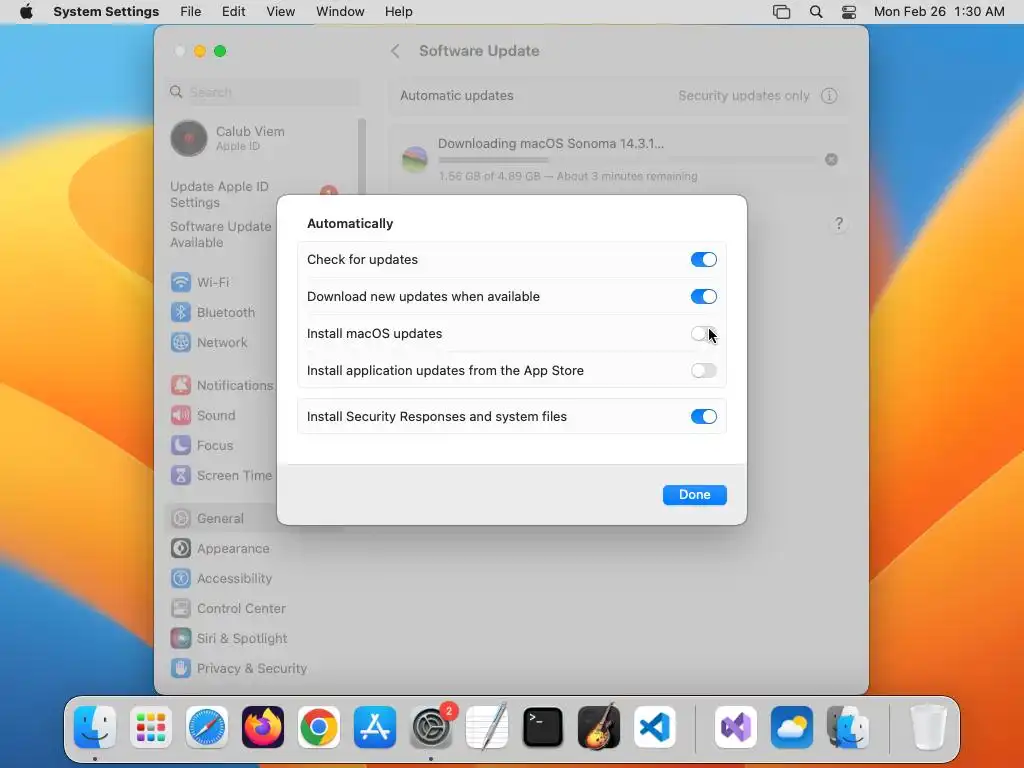The width and height of the screenshot is (1024, 768).
Task: Click the Software Update help button
Action: pos(839,224)
